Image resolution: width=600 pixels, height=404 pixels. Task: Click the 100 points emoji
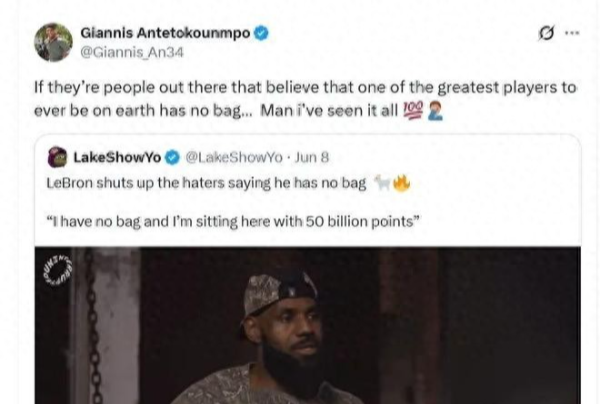tap(413, 110)
